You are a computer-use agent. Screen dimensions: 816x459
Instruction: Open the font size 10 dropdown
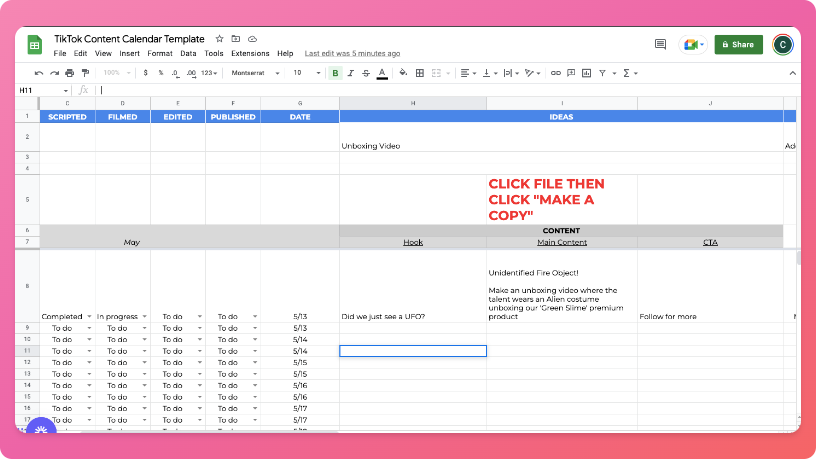(306, 73)
